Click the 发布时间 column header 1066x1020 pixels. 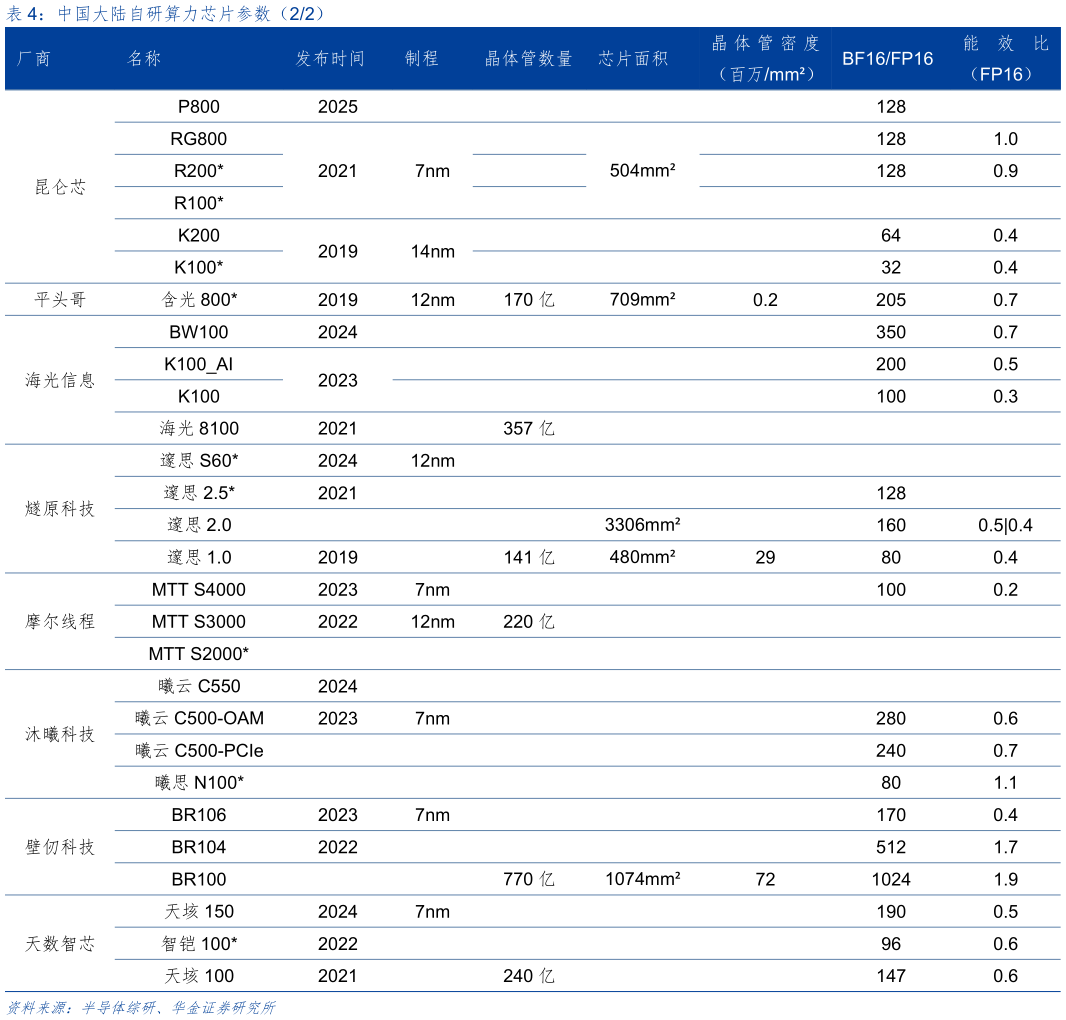(331, 59)
